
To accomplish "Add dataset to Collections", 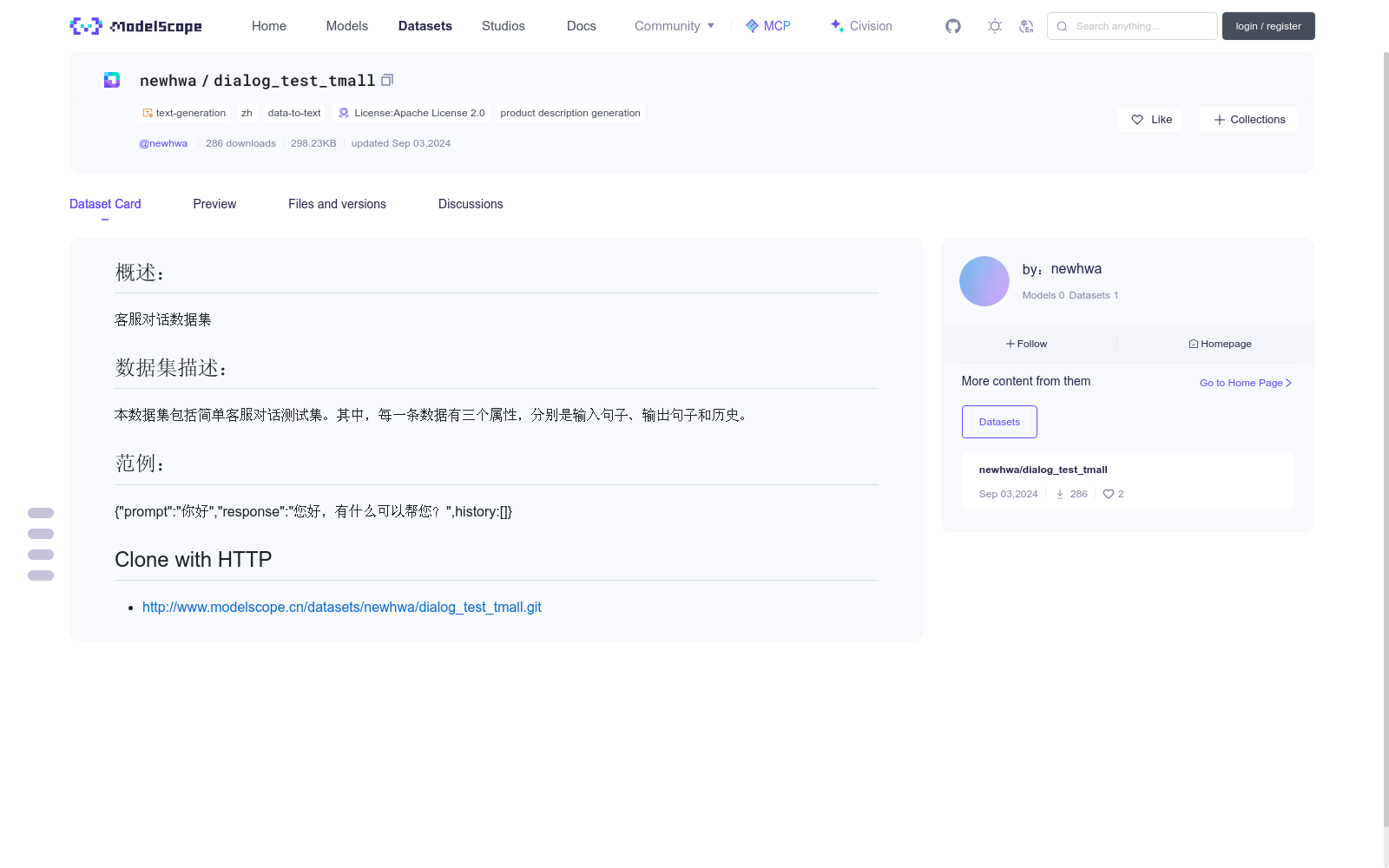I will pyautogui.click(x=1248, y=120).
